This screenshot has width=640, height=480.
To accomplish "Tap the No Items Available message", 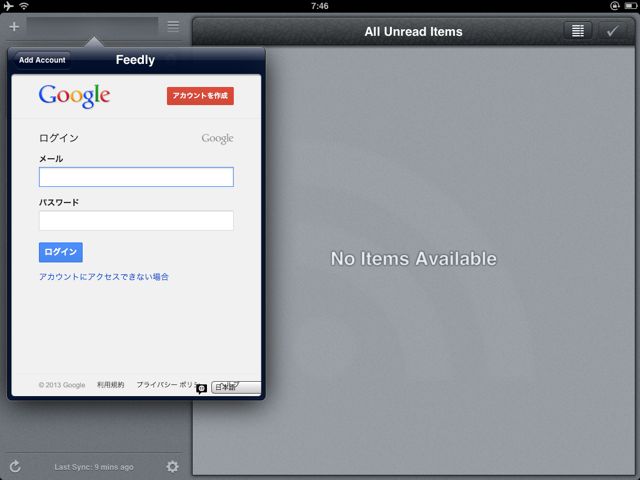I will pyautogui.click(x=413, y=259).
